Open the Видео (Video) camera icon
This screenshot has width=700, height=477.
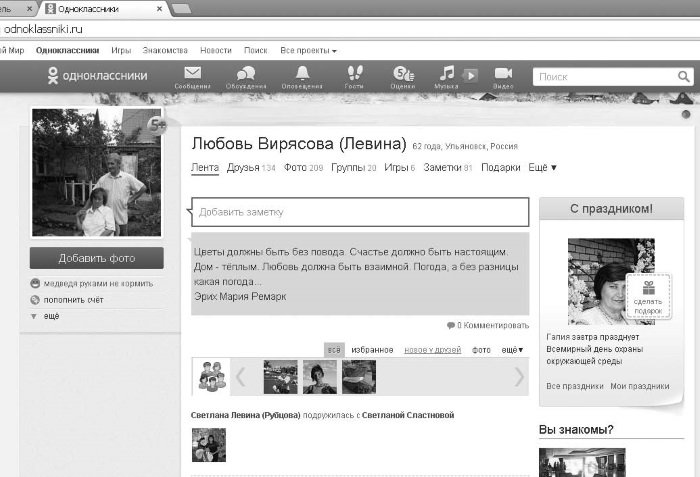(x=503, y=75)
